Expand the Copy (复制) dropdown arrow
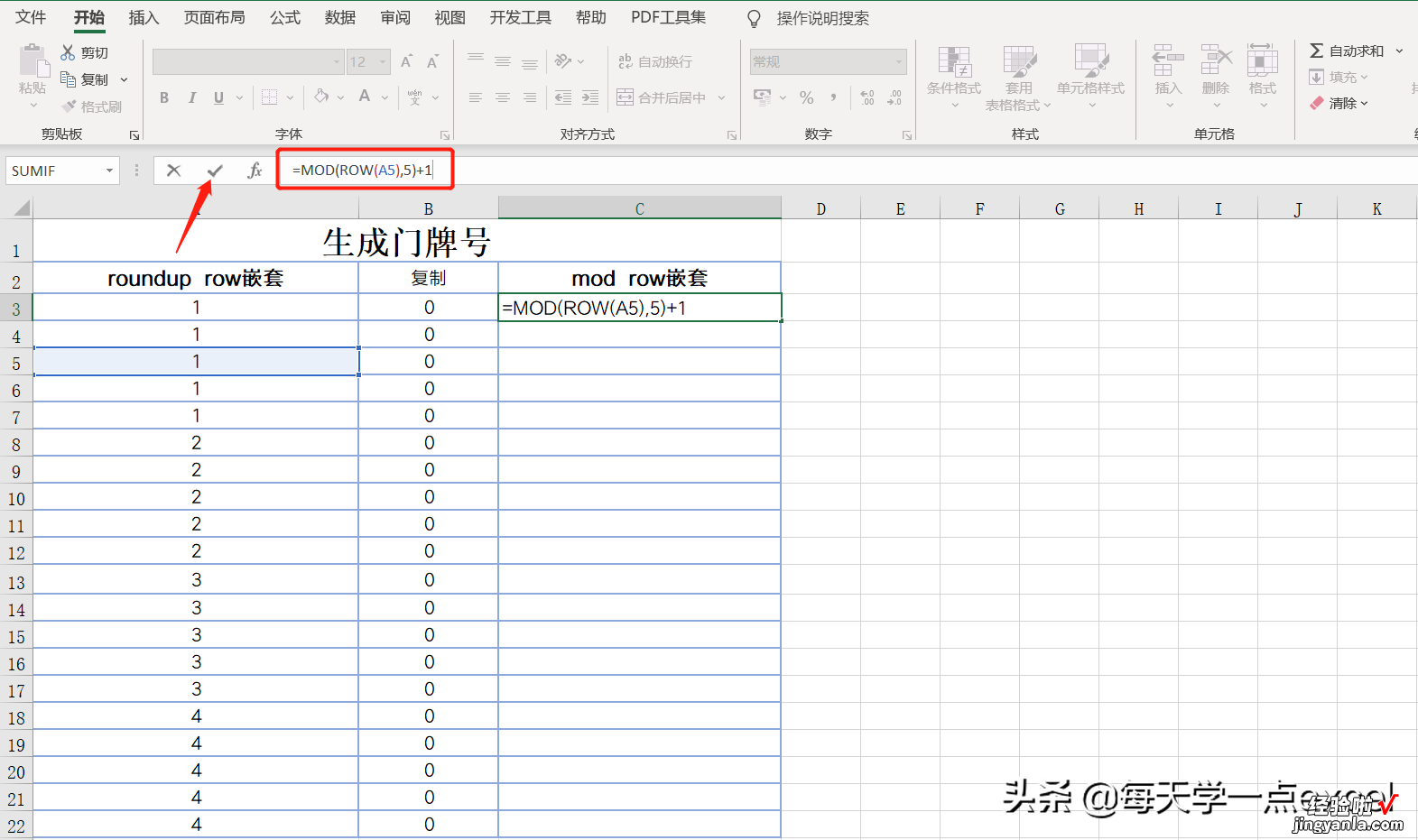The width and height of the screenshot is (1418, 840). 125,80
